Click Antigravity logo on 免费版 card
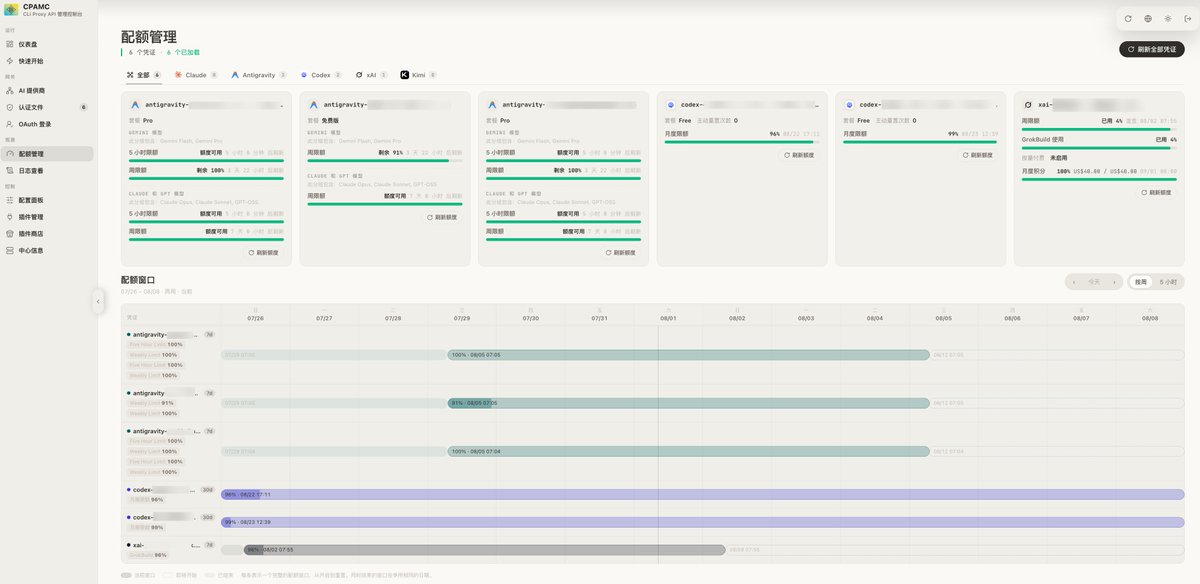The image size is (1200, 584). (x=314, y=104)
